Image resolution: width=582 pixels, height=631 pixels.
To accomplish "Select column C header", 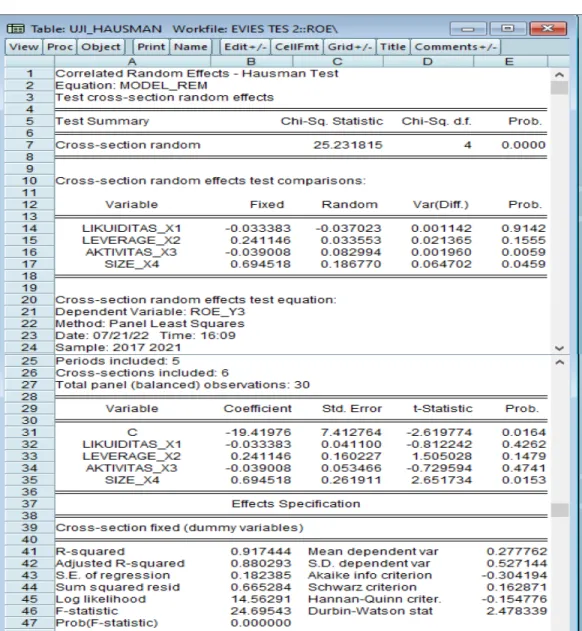I will click(337, 62).
